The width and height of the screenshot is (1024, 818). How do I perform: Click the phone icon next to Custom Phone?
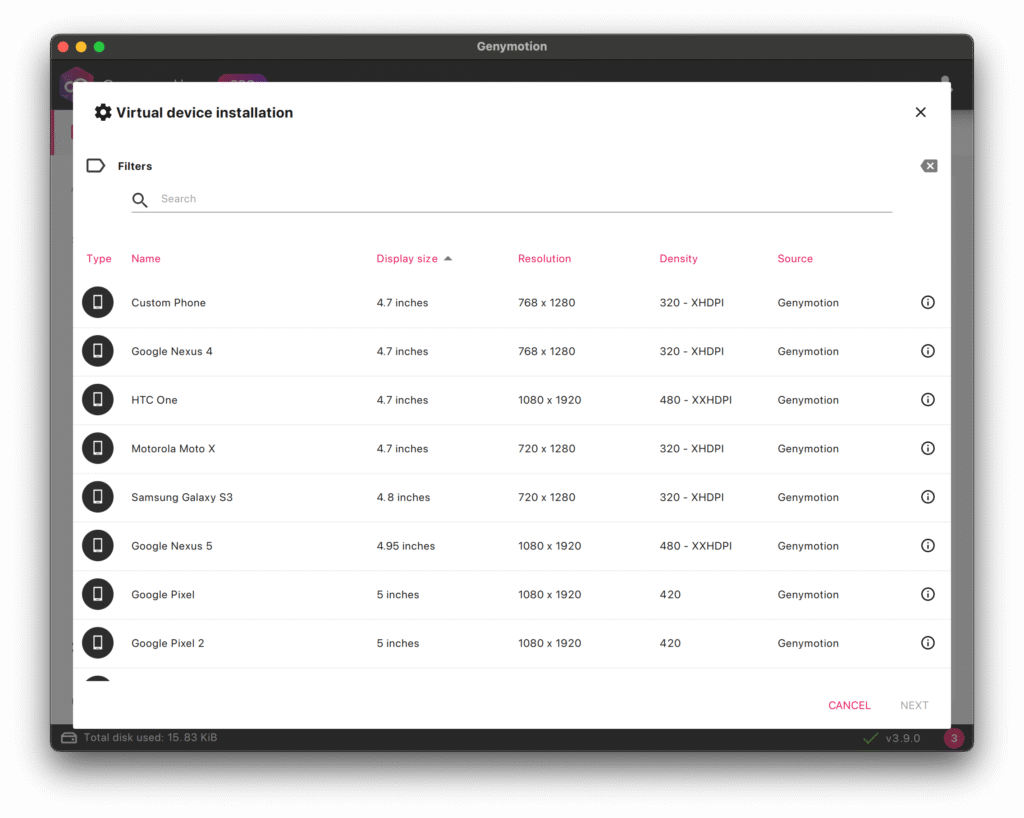(x=97, y=302)
